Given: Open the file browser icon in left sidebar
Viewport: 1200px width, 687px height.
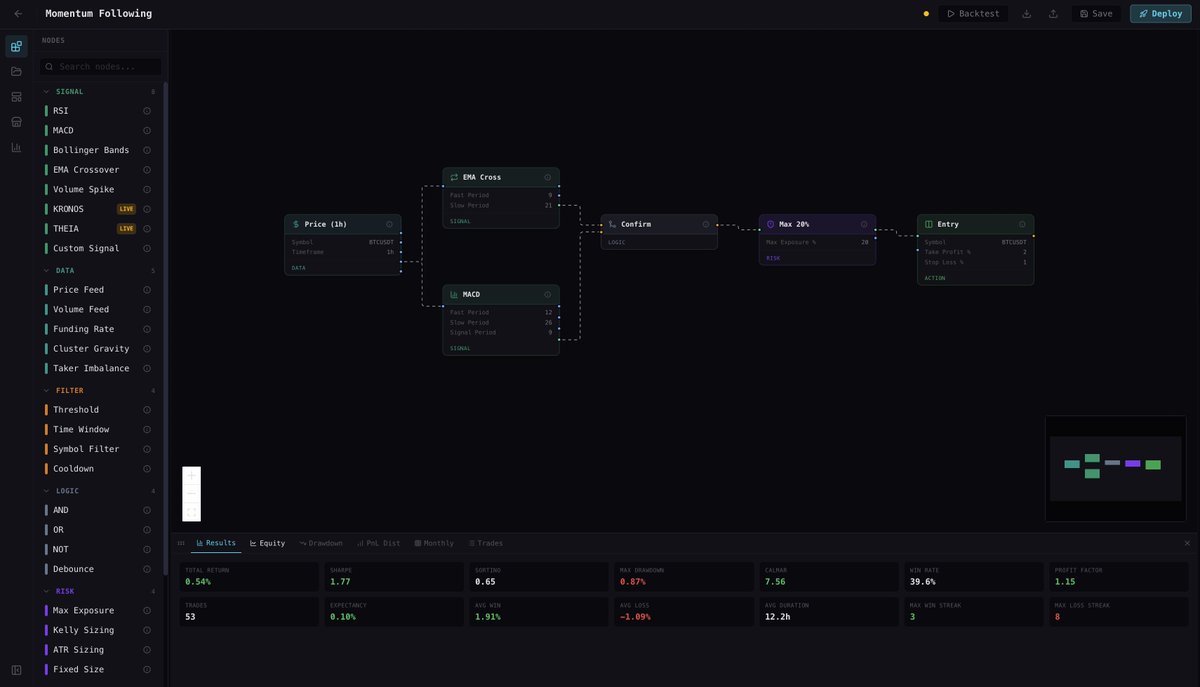Looking at the screenshot, I should (15, 71).
